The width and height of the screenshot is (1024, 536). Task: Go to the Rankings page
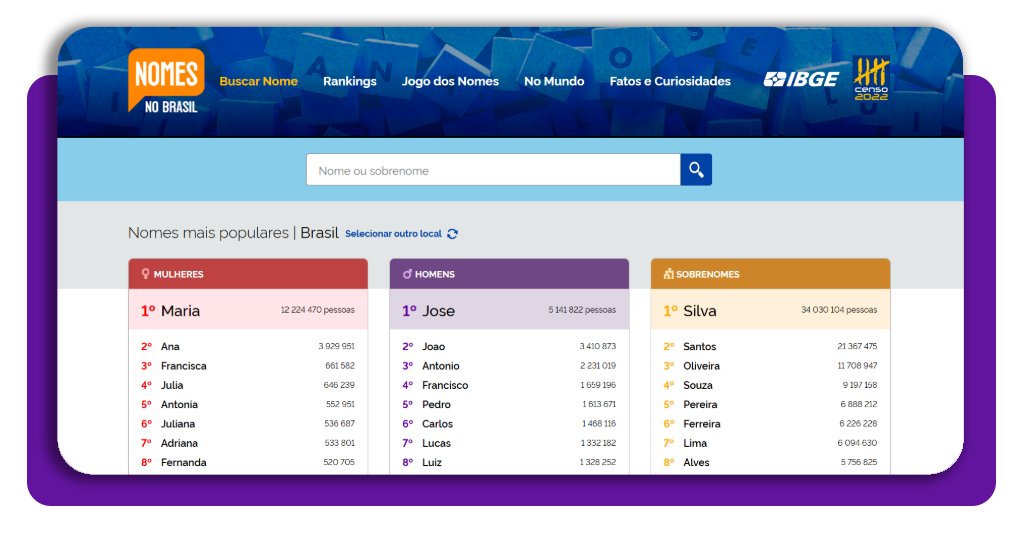[x=350, y=81]
